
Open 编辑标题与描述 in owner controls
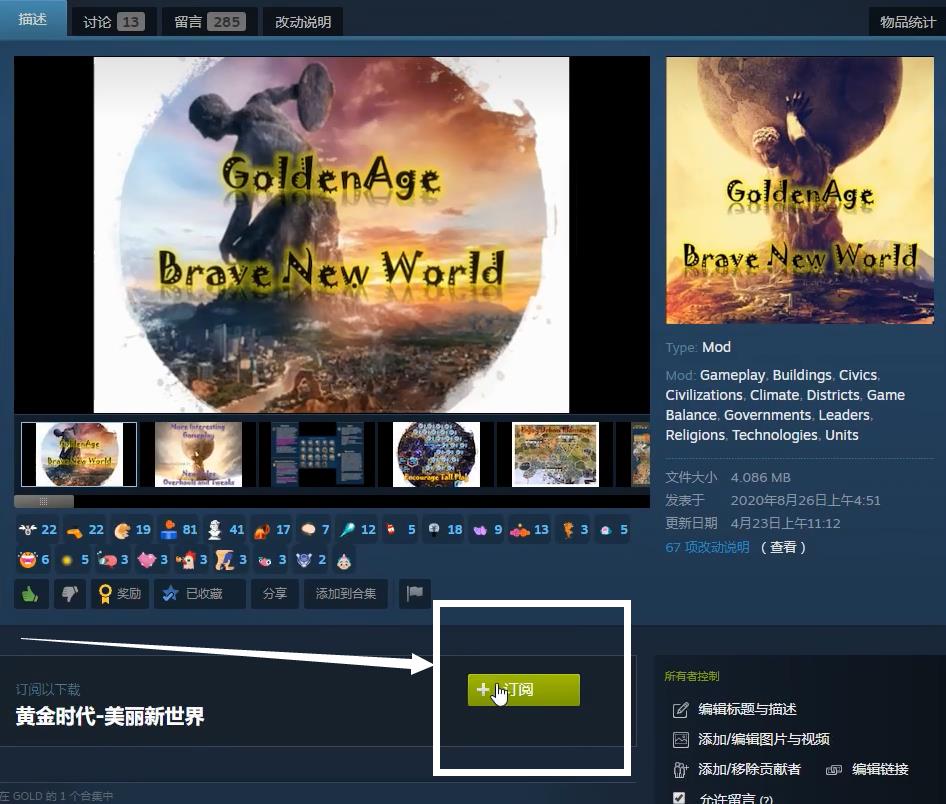pos(747,709)
